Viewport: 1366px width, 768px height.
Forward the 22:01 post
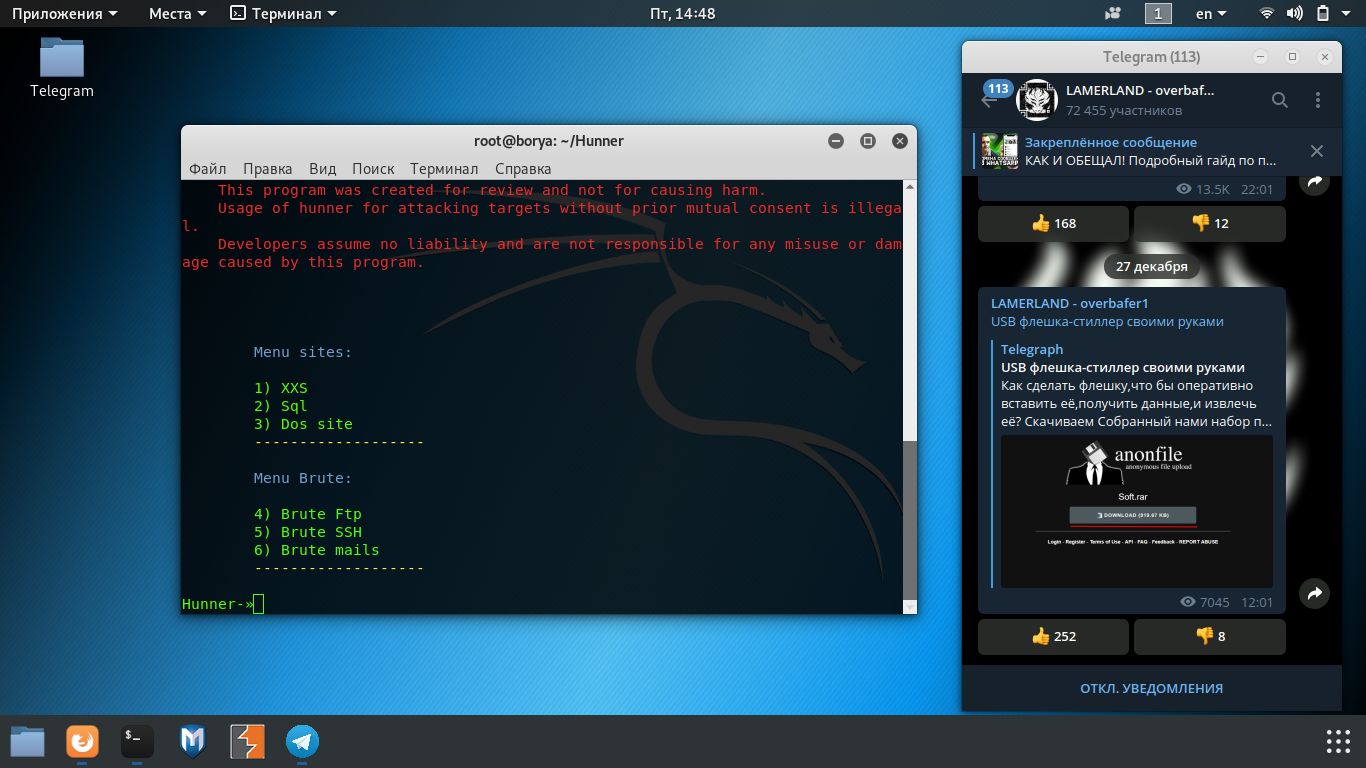(x=1314, y=181)
